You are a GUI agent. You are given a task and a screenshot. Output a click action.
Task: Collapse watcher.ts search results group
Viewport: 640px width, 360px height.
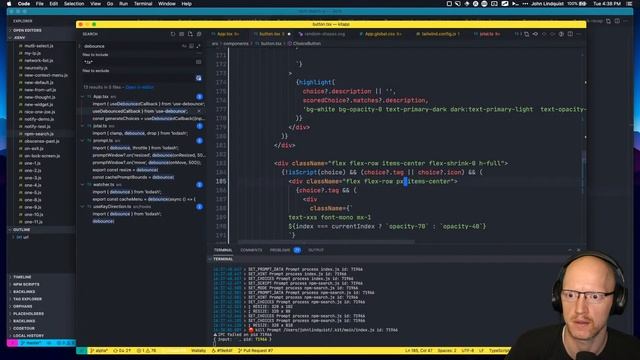tap(83, 184)
